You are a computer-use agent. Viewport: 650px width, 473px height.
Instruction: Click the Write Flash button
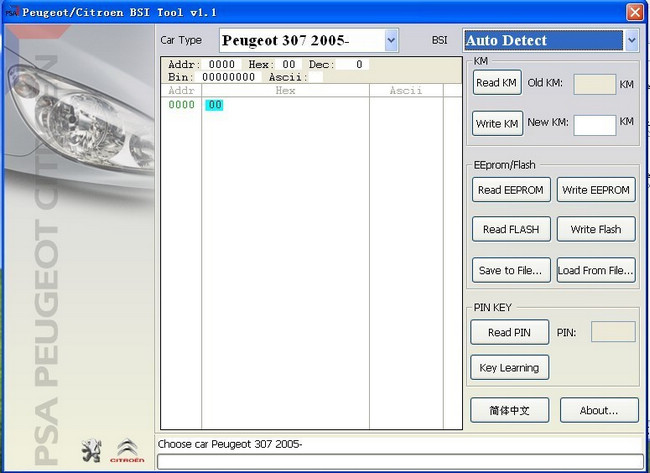596,229
